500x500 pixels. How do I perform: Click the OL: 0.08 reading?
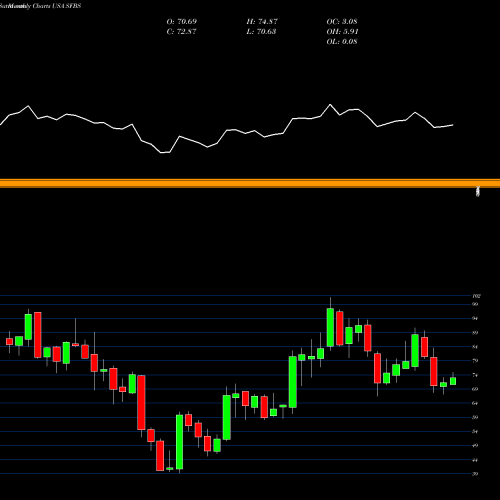342,41
